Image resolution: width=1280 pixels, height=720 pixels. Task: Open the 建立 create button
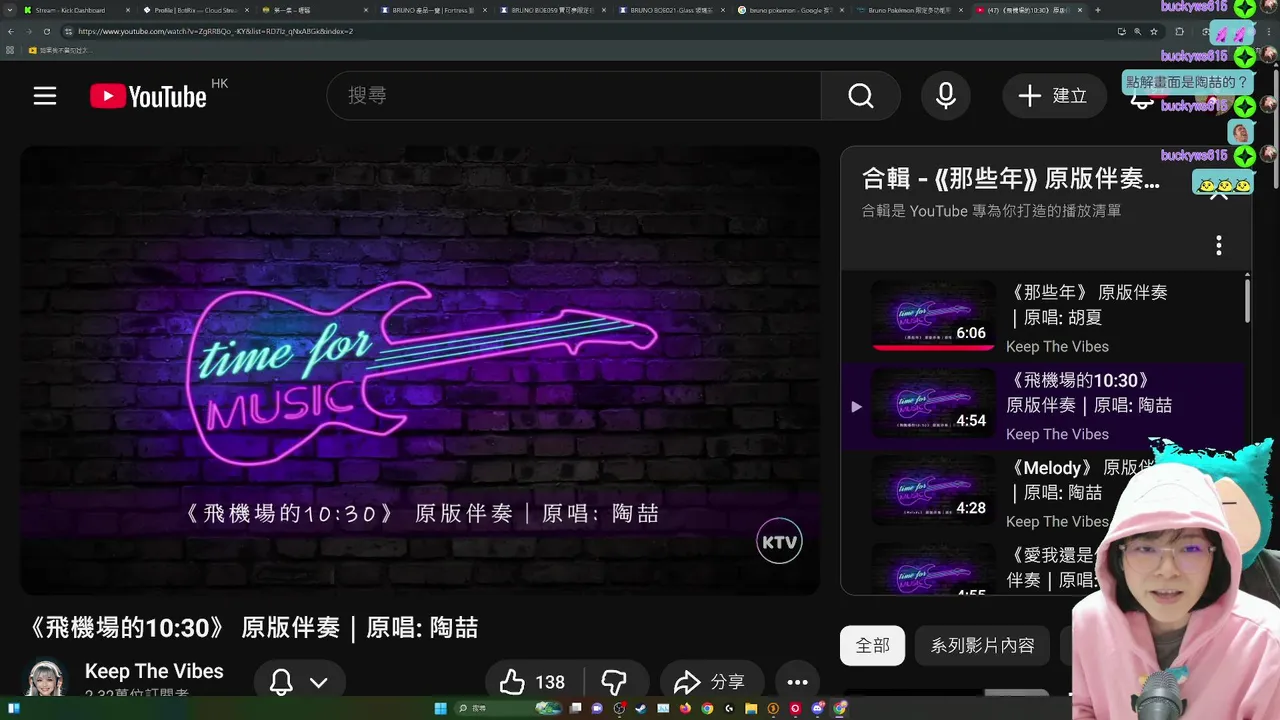[1054, 96]
